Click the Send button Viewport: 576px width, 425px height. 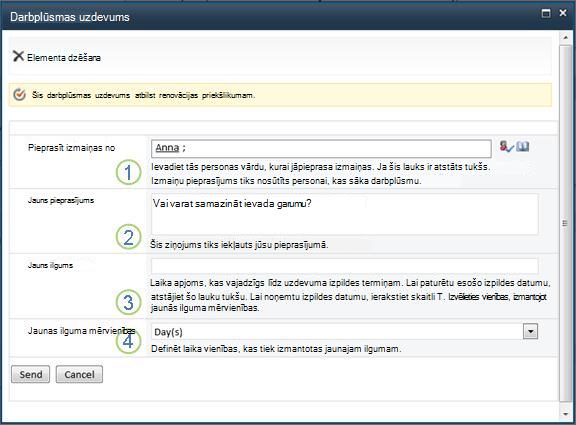[x=30, y=375]
